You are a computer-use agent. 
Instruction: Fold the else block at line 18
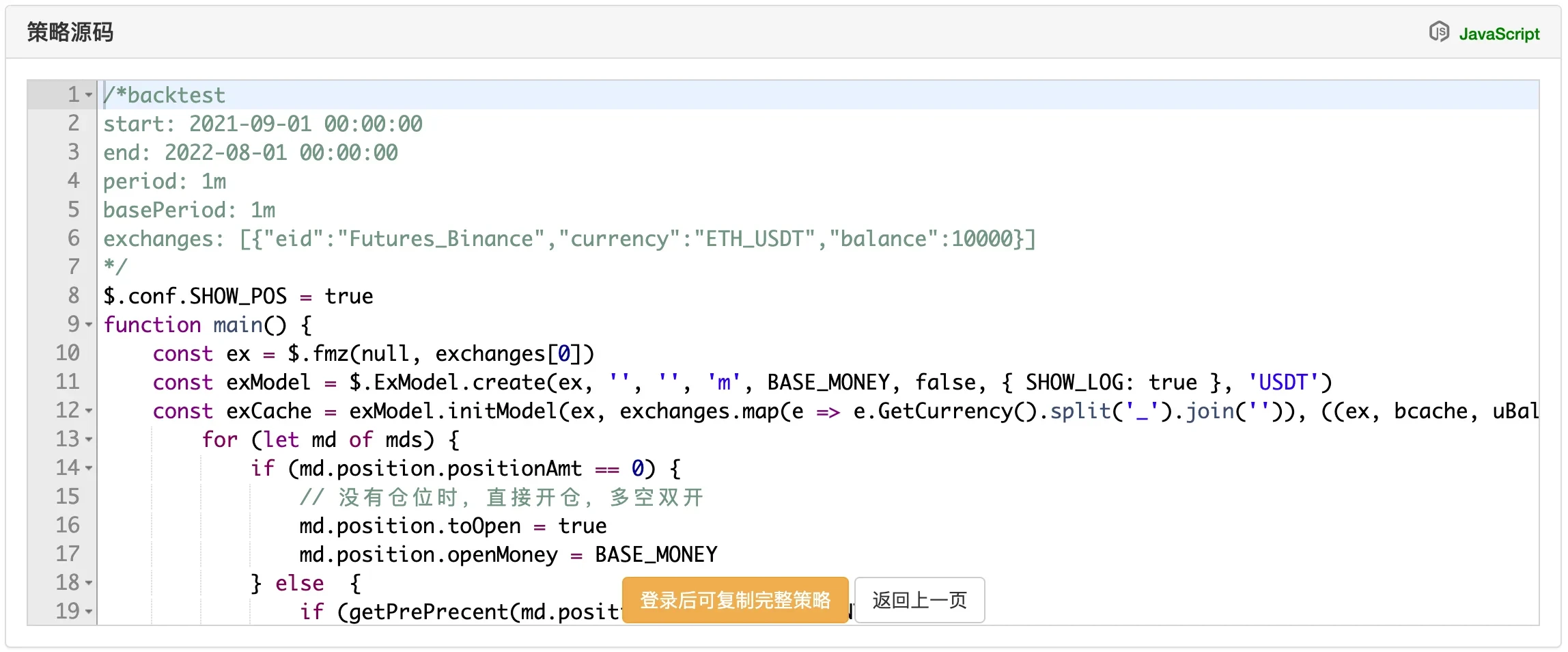(x=89, y=583)
